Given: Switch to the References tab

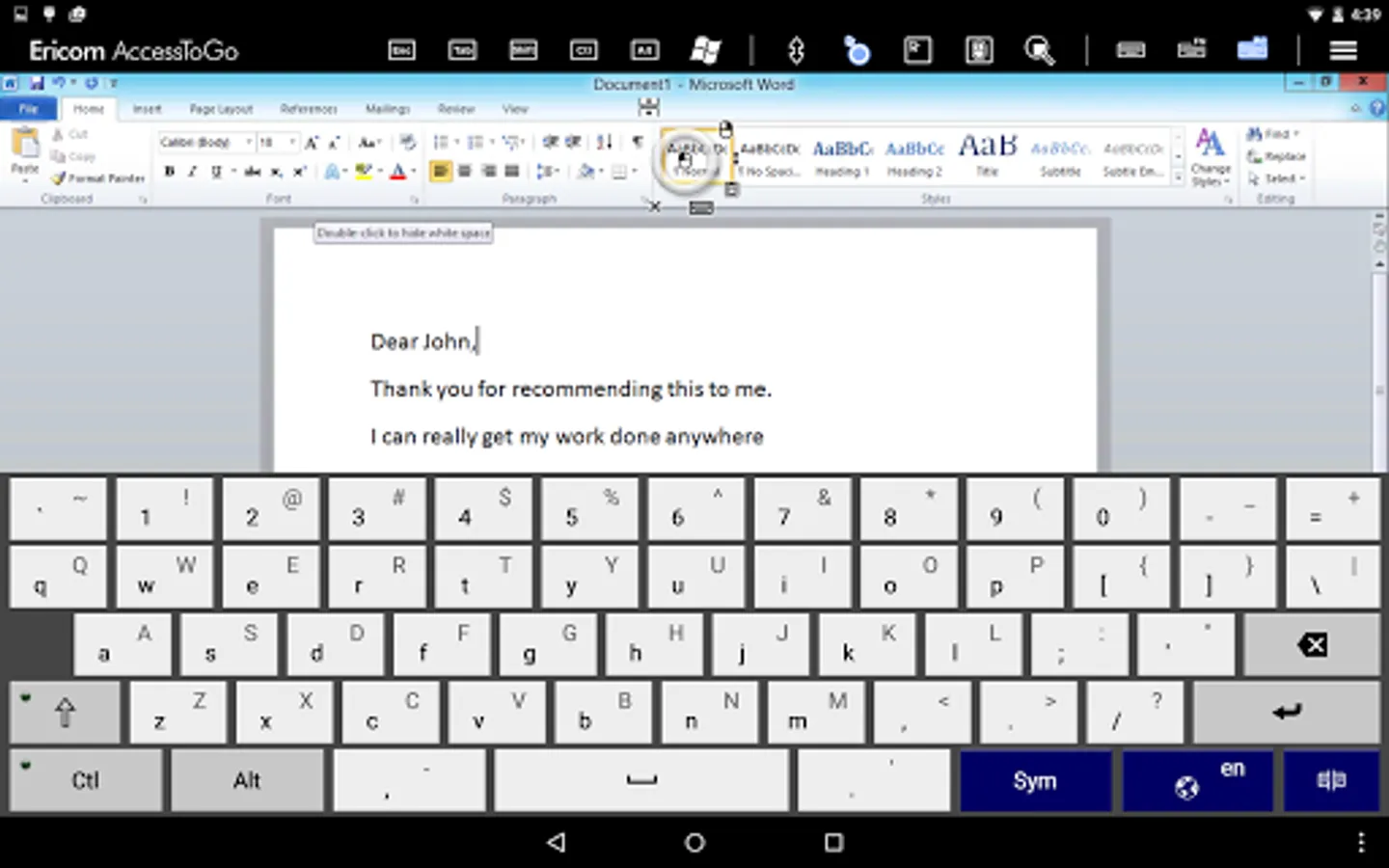Looking at the screenshot, I should pyautogui.click(x=309, y=109).
